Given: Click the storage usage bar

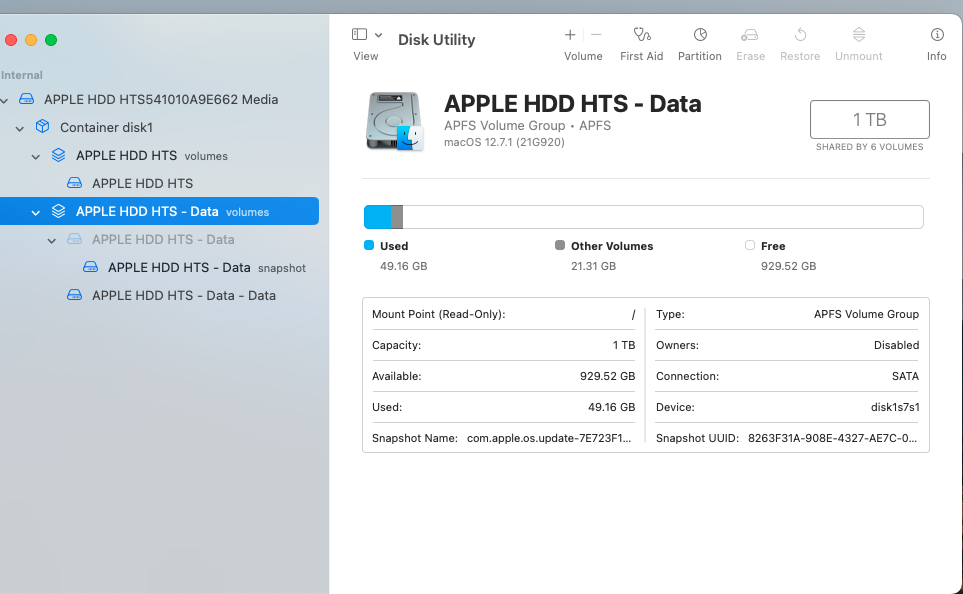Looking at the screenshot, I should pyautogui.click(x=644, y=216).
